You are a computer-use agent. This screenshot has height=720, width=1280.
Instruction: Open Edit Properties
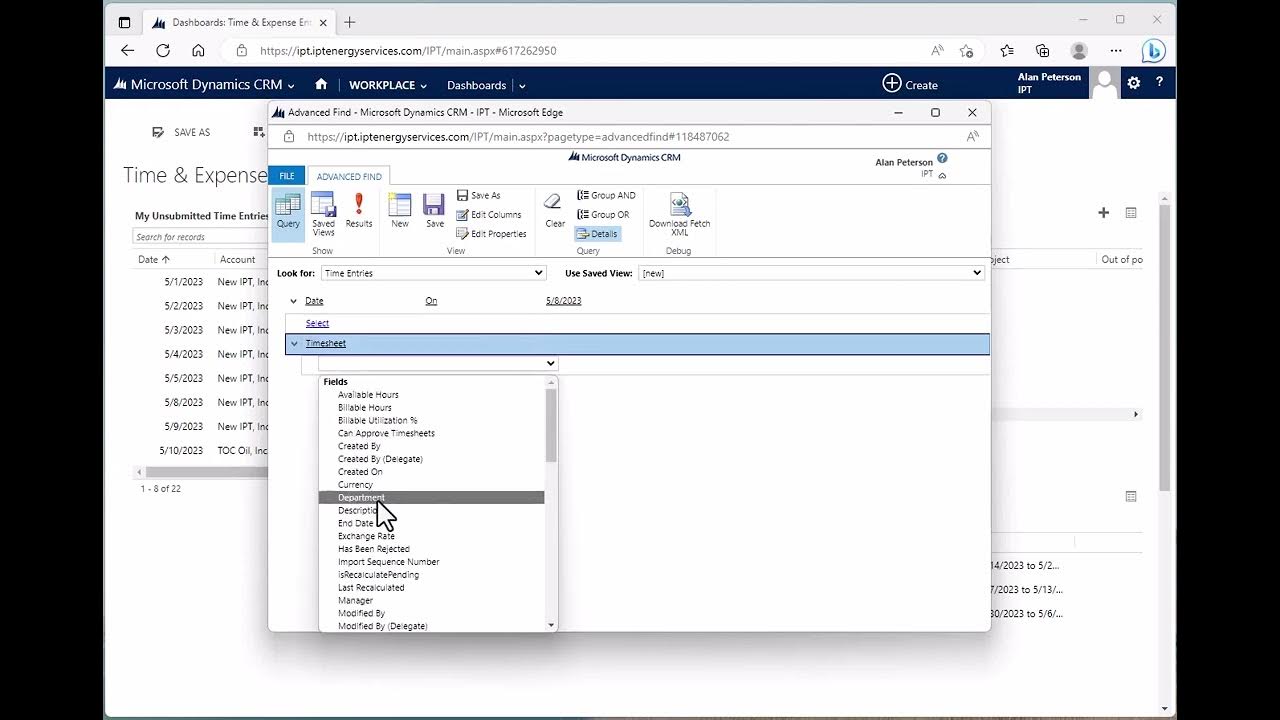491,234
